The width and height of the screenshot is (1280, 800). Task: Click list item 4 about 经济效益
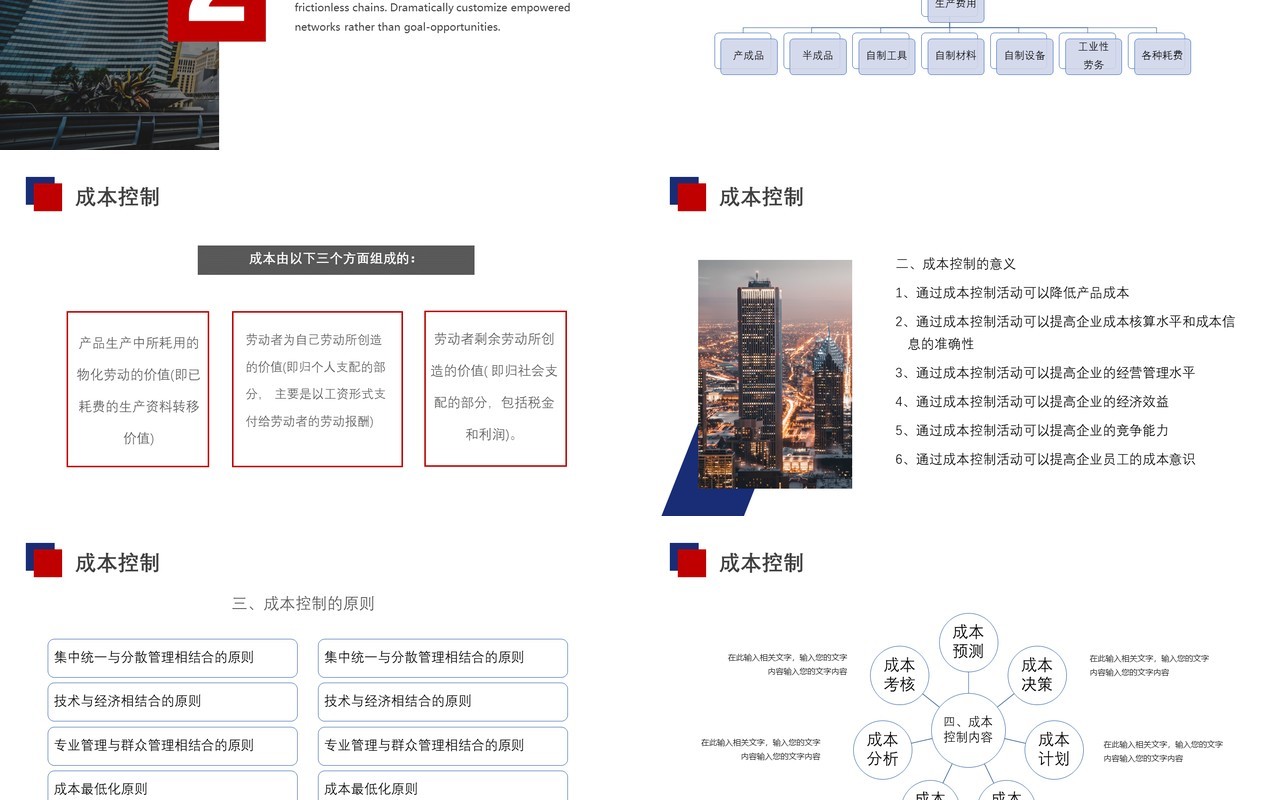pyautogui.click(x=1032, y=401)
